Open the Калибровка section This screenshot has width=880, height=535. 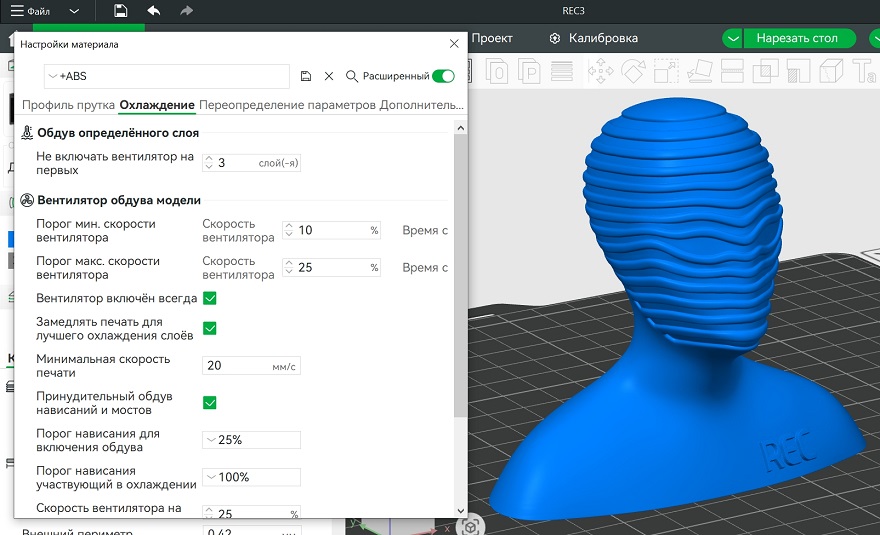pyautogui.click(x=602, y=38)
